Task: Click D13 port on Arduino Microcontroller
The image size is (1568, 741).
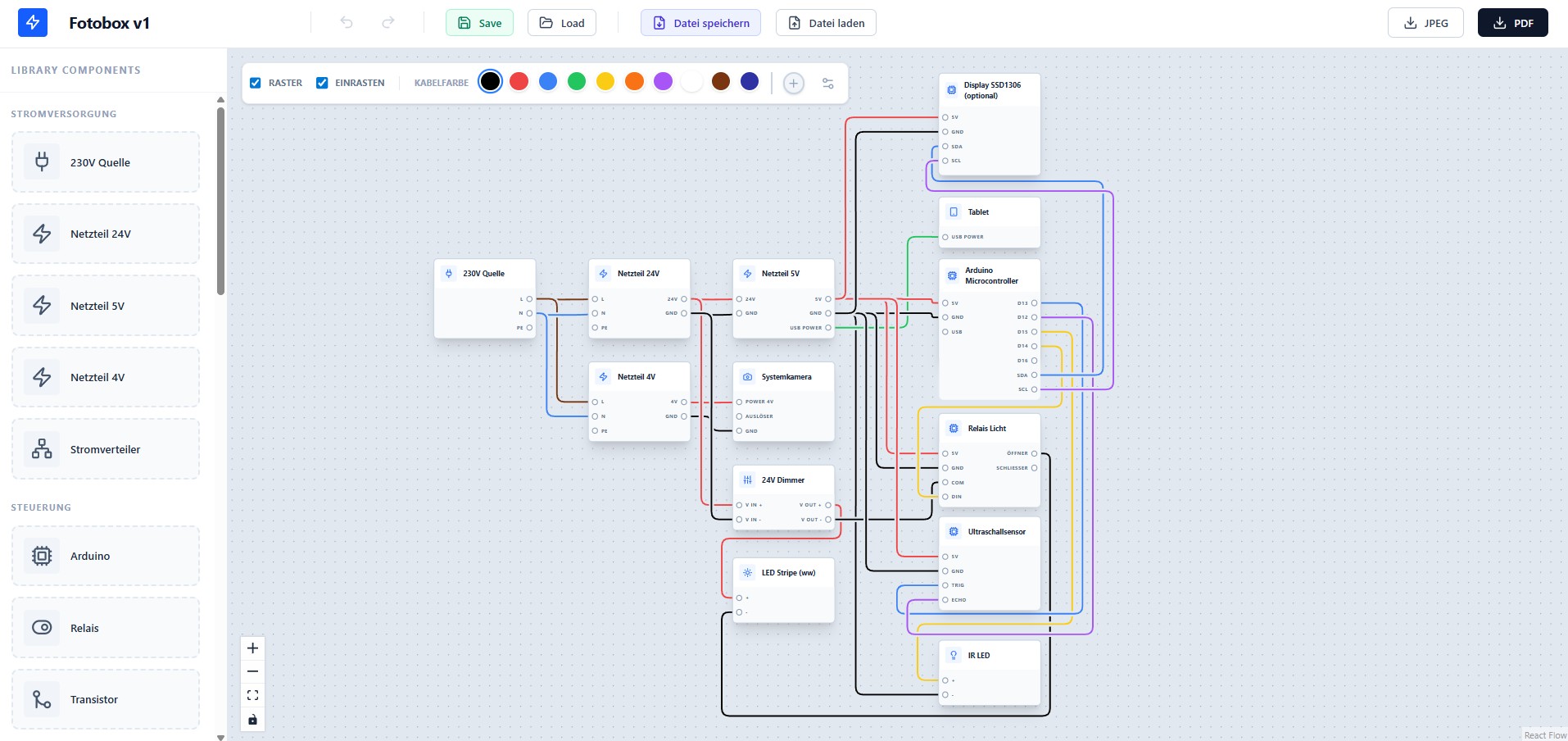Action: coord(1034,303)
